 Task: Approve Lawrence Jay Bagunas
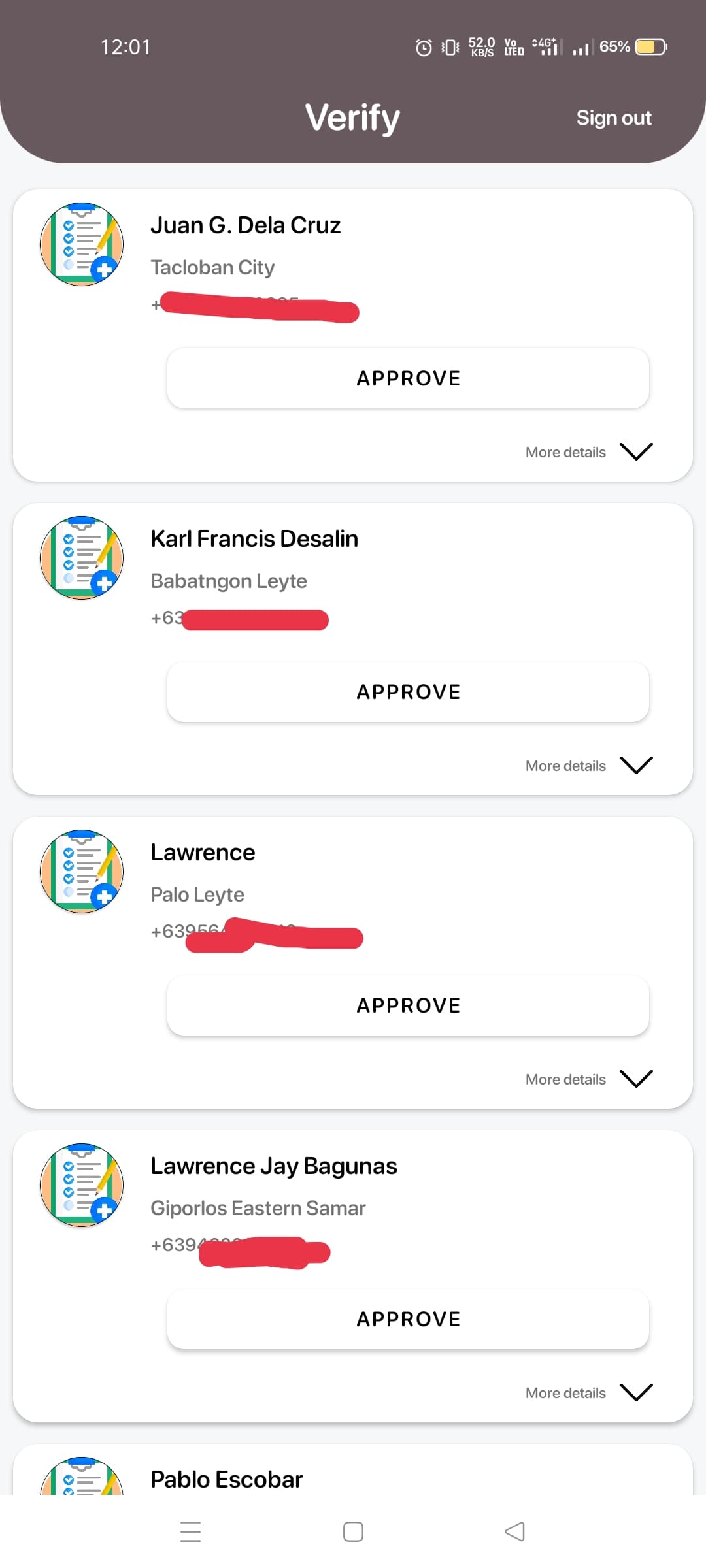point(408,1319)
